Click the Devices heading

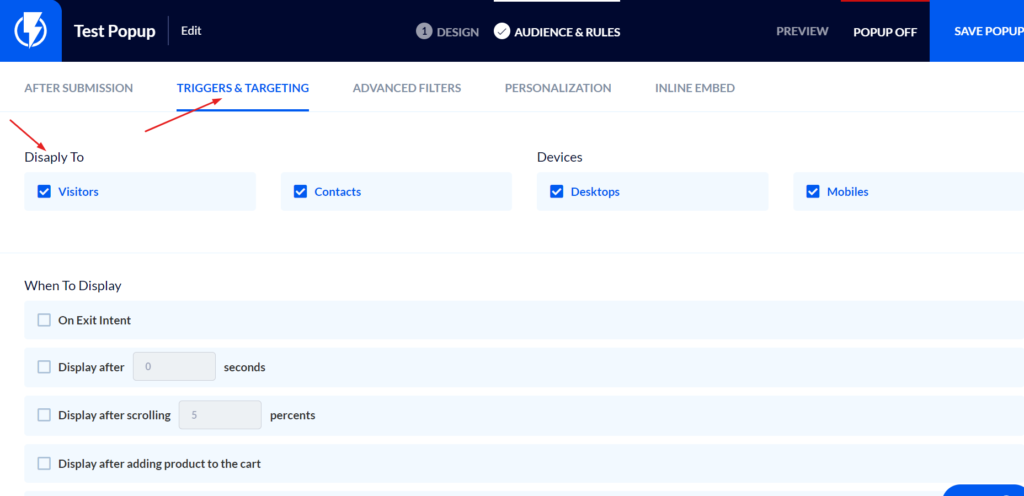click(560, 157)
